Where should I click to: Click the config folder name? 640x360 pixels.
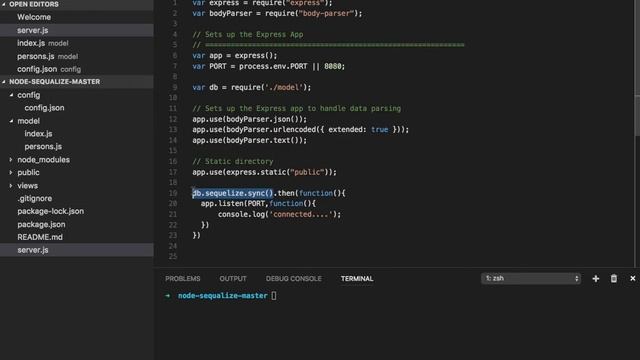[29, 95]
